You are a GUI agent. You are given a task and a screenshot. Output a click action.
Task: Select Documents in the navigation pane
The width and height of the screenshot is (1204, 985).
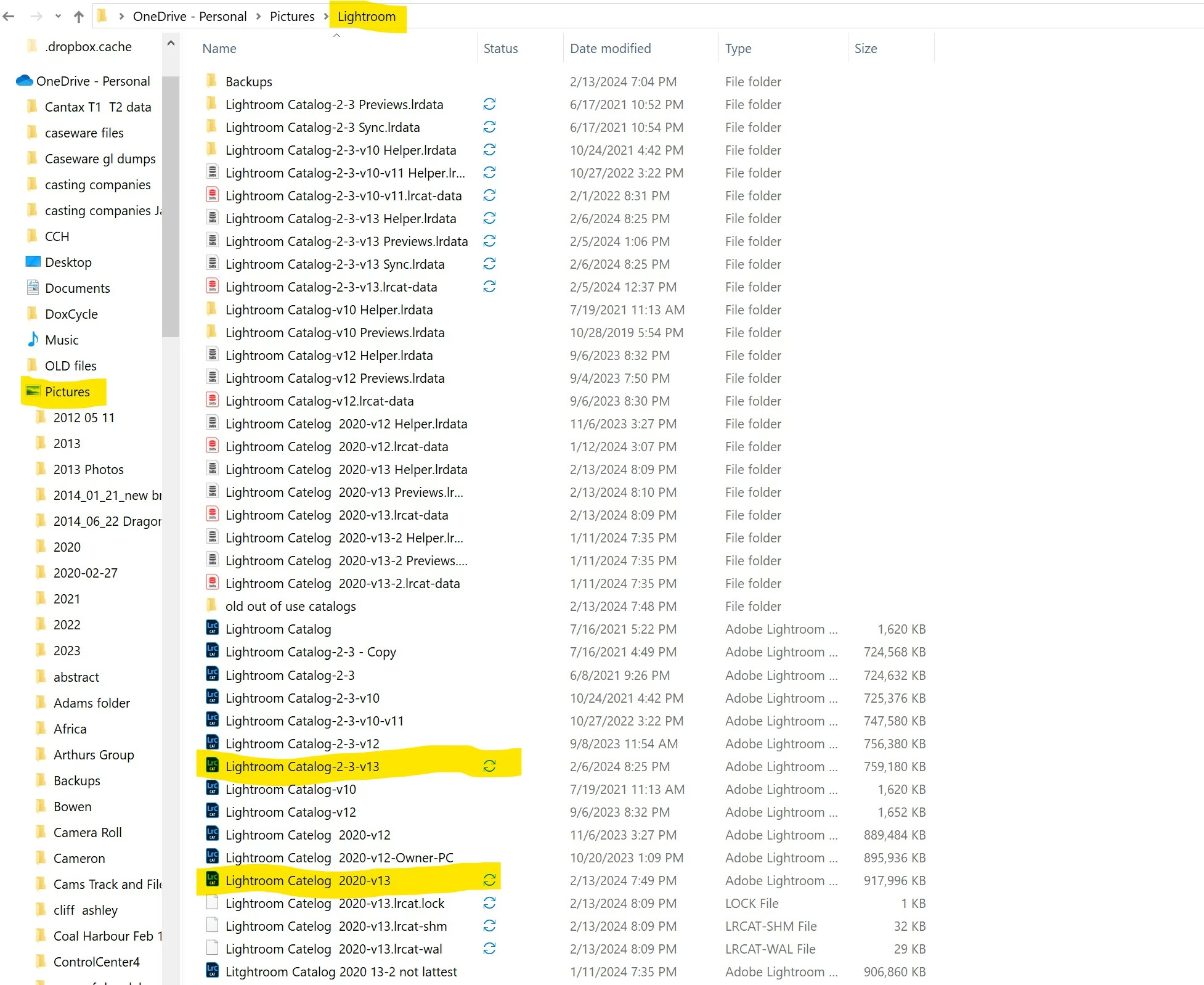click(77, 288)
